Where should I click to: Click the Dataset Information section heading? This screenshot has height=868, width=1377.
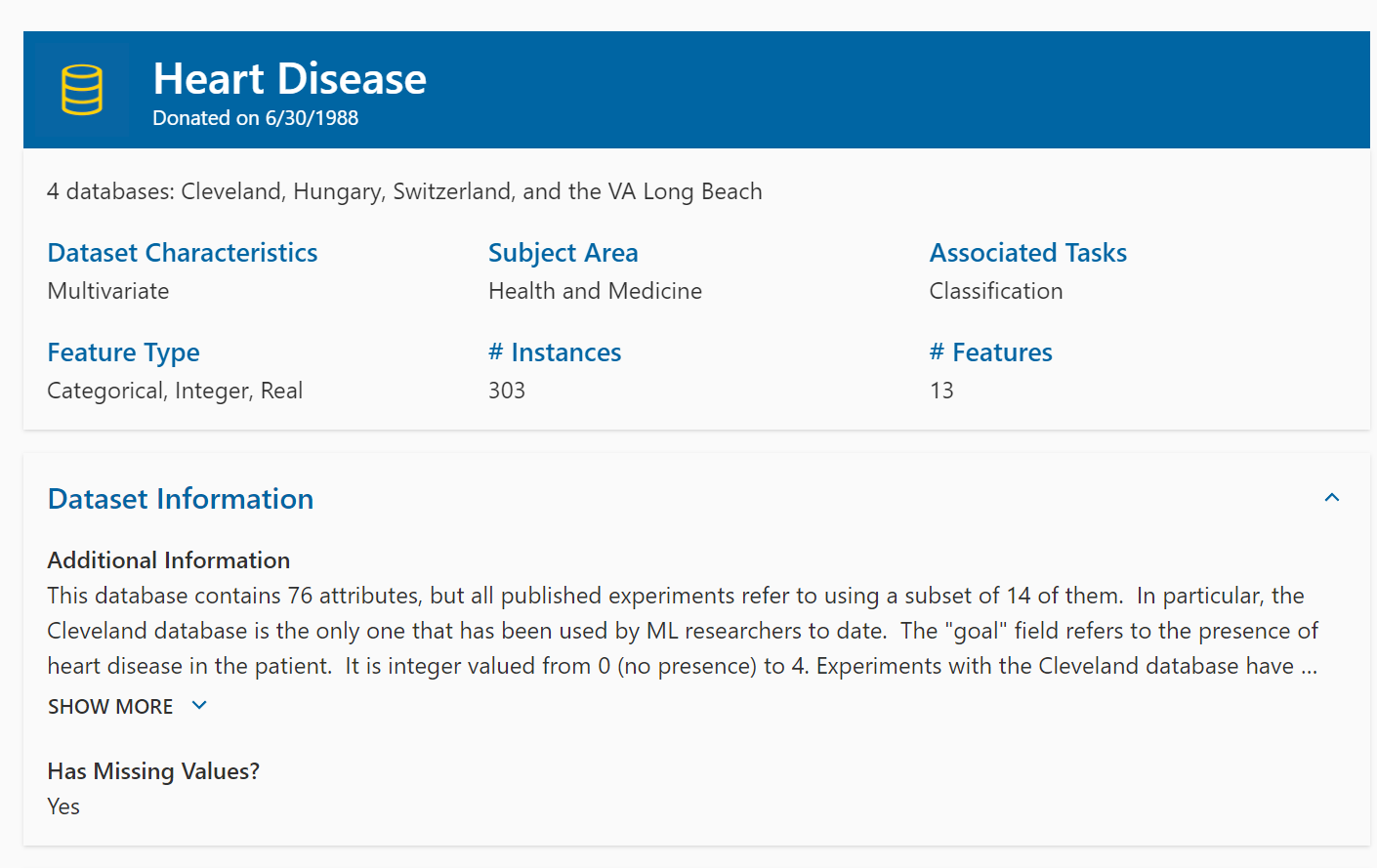coord(180,498)
